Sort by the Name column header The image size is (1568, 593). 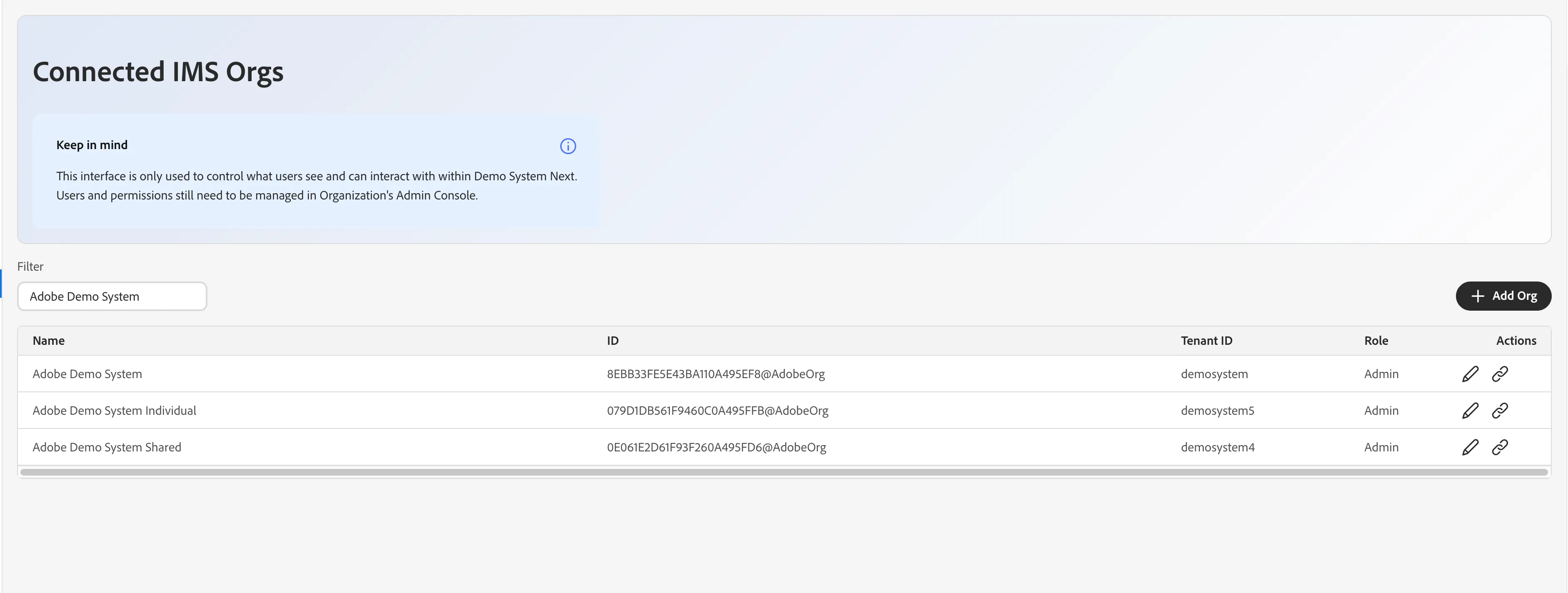click(49, 341)
